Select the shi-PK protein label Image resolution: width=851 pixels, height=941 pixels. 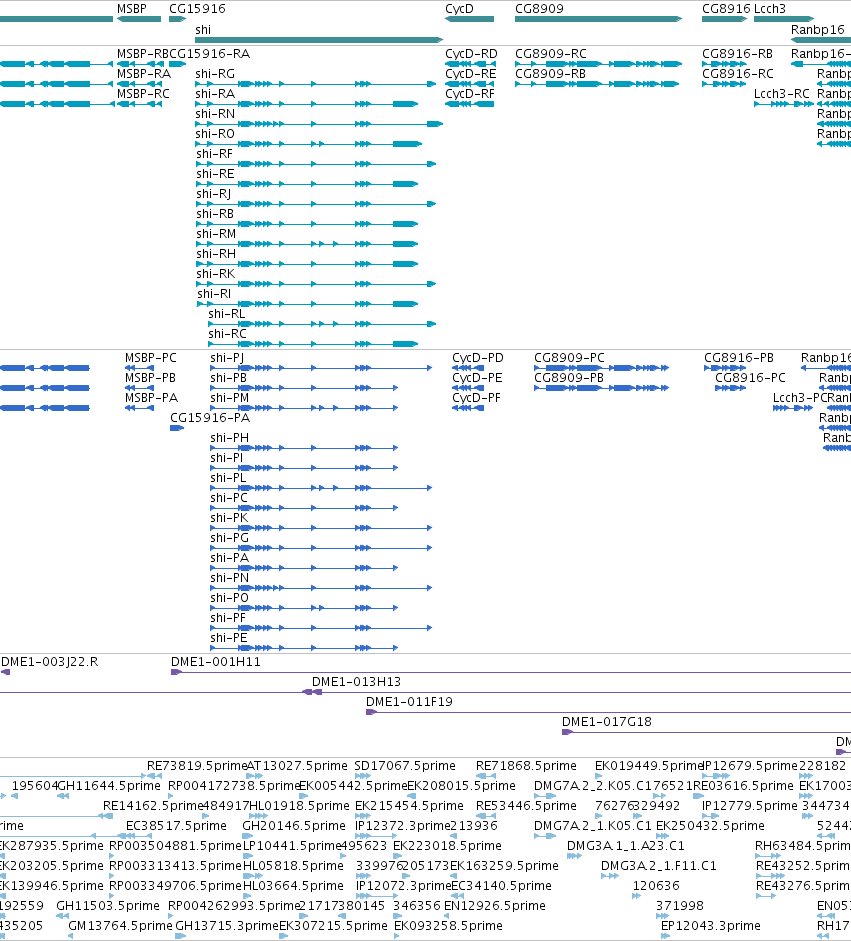point(229,518)
